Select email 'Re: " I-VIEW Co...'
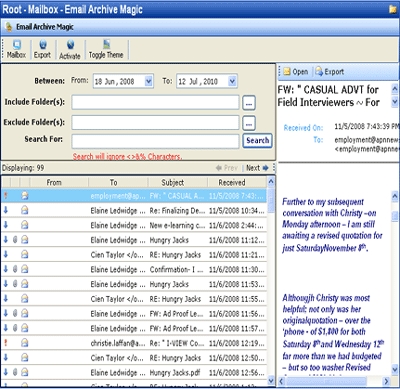The height and width of the screenshot is (389, 400). point(134,343)
